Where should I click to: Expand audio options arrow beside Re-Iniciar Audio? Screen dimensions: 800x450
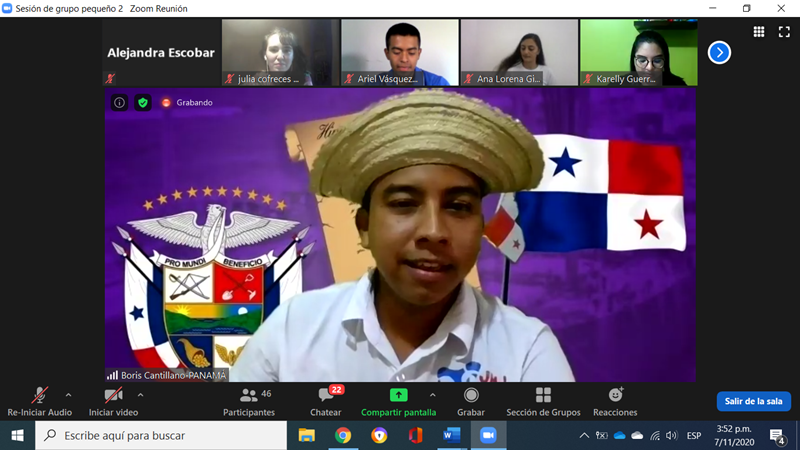[x=68, y=395]
